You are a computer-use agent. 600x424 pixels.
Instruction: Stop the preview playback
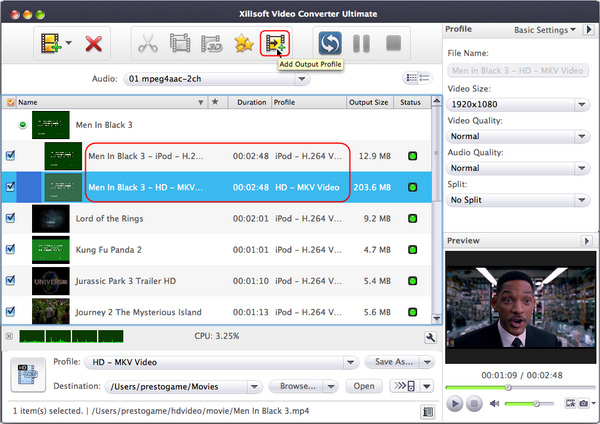click(x=474, y=403)
